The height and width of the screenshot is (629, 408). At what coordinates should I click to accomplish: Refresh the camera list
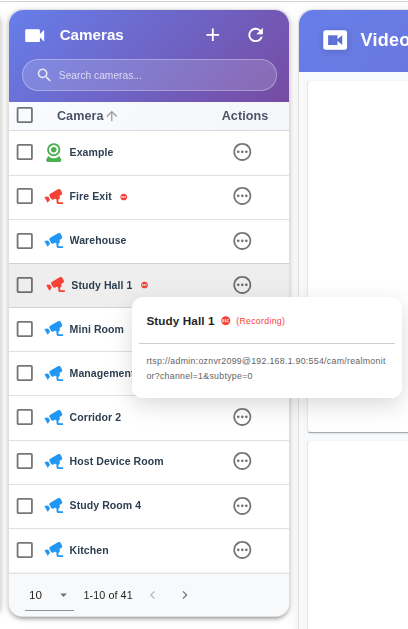256,35
